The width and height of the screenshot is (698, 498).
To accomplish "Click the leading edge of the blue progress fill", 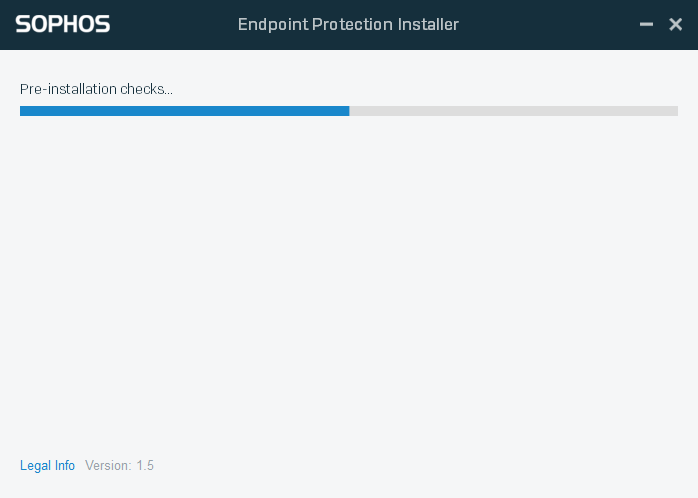I will point(346,111).
